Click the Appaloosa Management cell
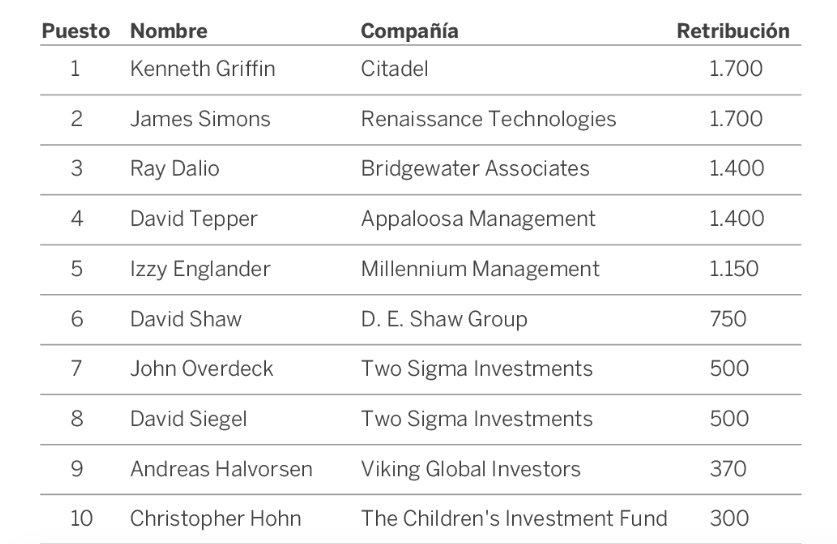This screenshot has height=544, width=837. [478, 218]
